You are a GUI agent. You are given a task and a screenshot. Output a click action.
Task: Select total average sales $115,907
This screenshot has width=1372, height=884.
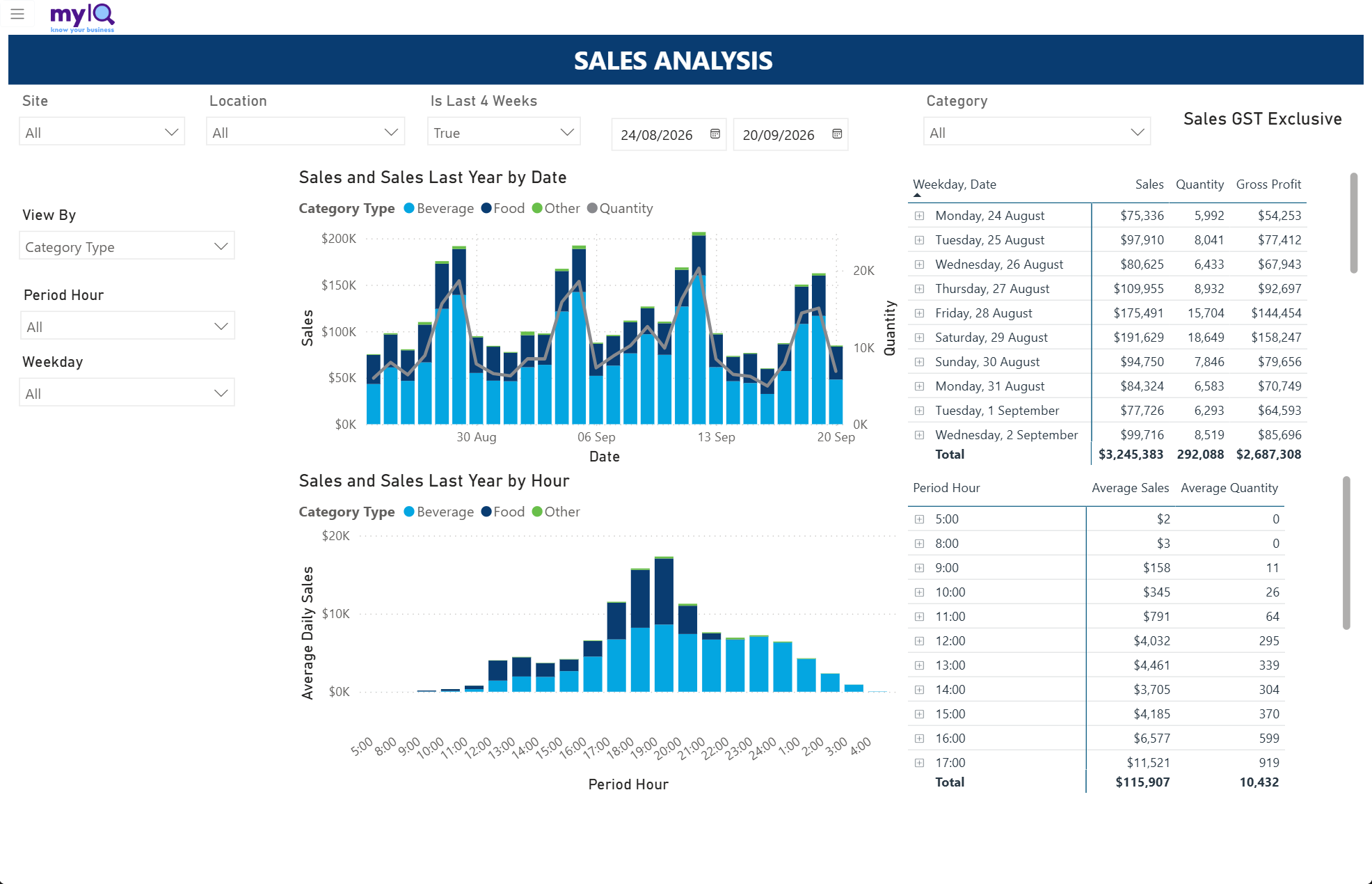(x=1142, y=782)
